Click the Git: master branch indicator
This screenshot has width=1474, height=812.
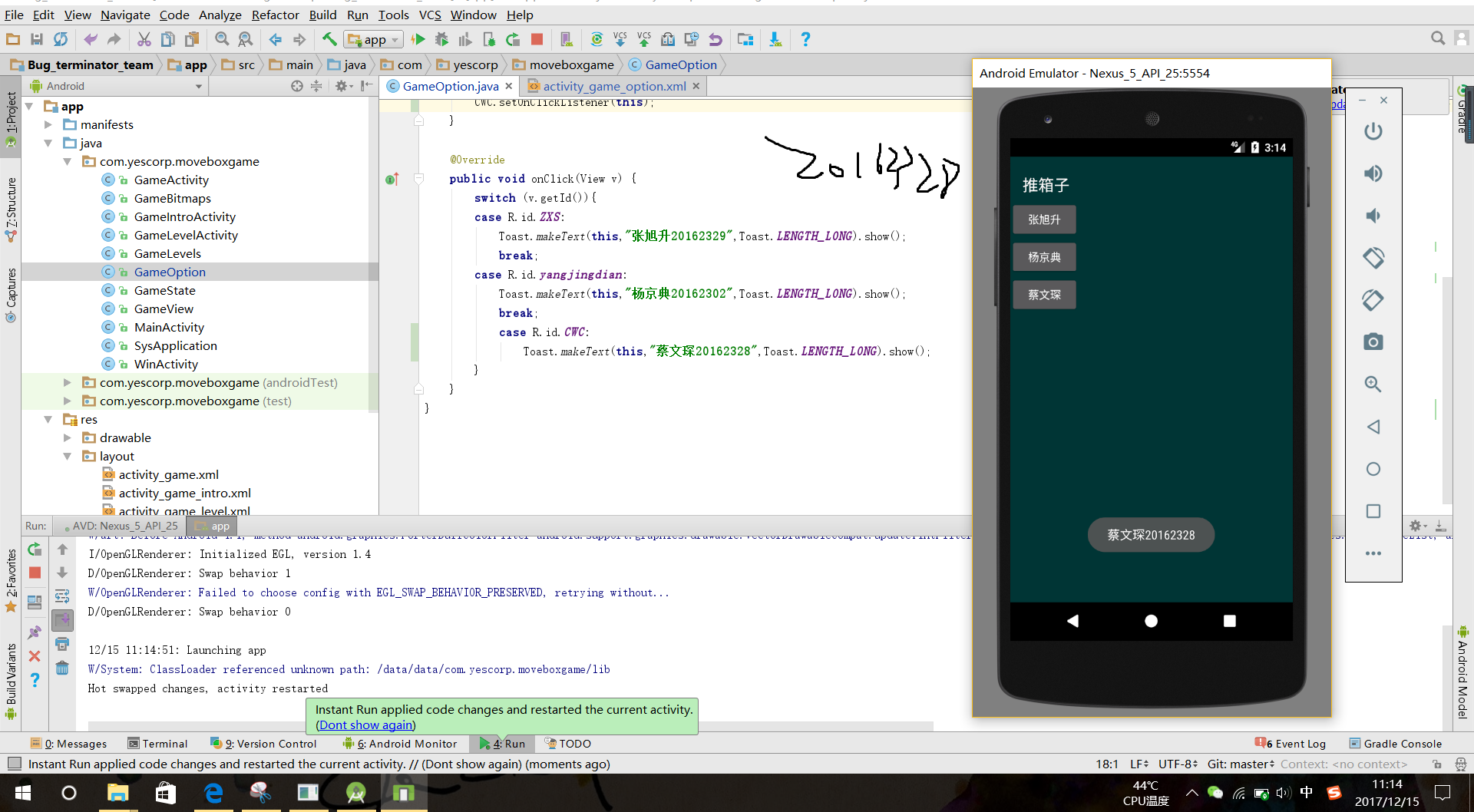[1241, 764]
